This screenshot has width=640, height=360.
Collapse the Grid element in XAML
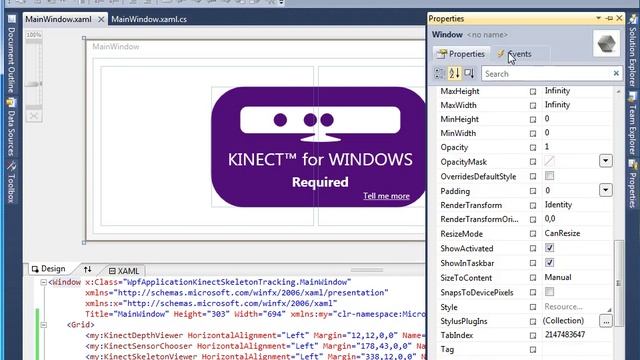click(x=43, y=325)
